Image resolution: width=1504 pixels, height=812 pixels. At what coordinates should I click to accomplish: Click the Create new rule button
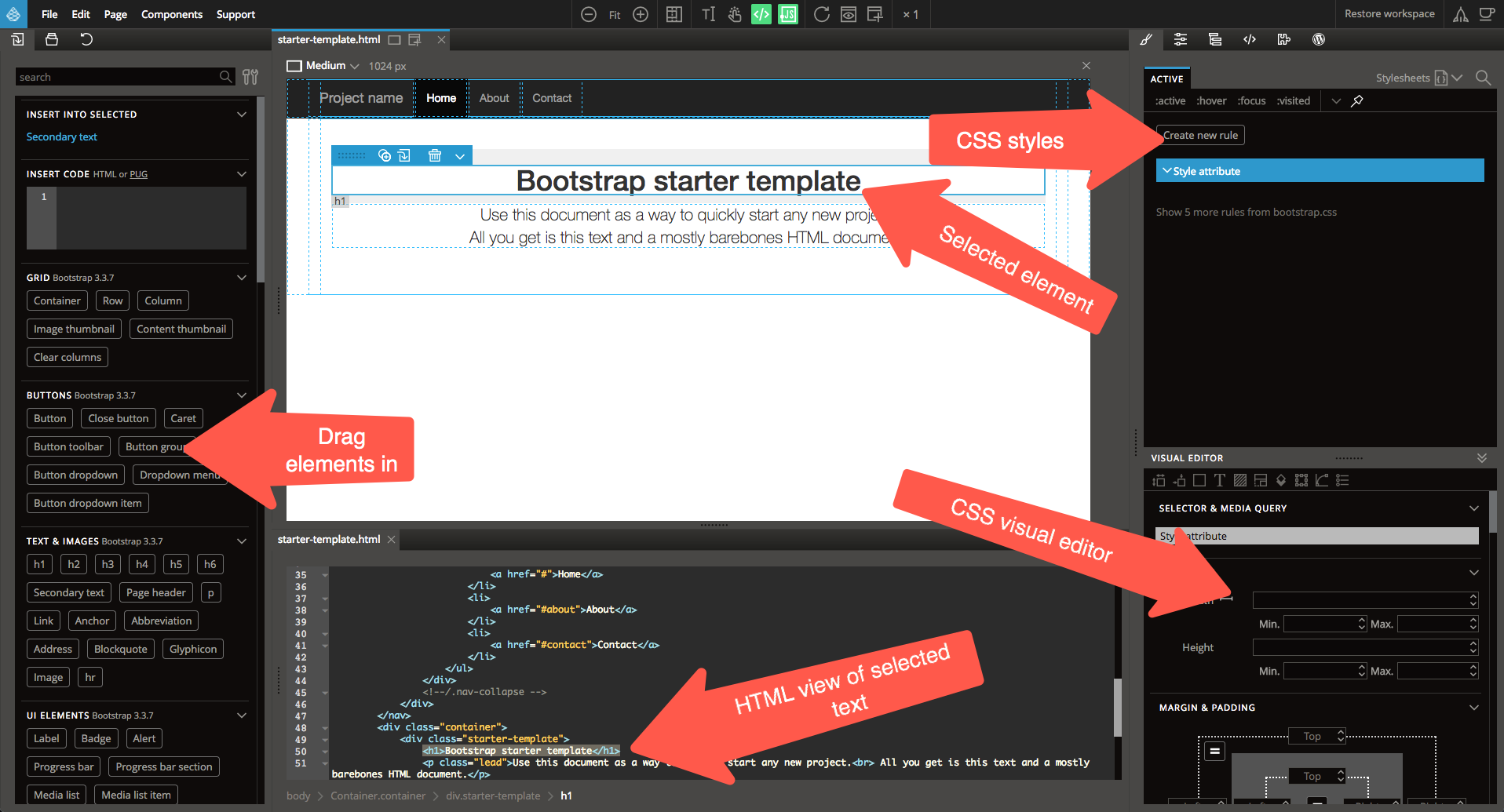[x=1201, y=135]
